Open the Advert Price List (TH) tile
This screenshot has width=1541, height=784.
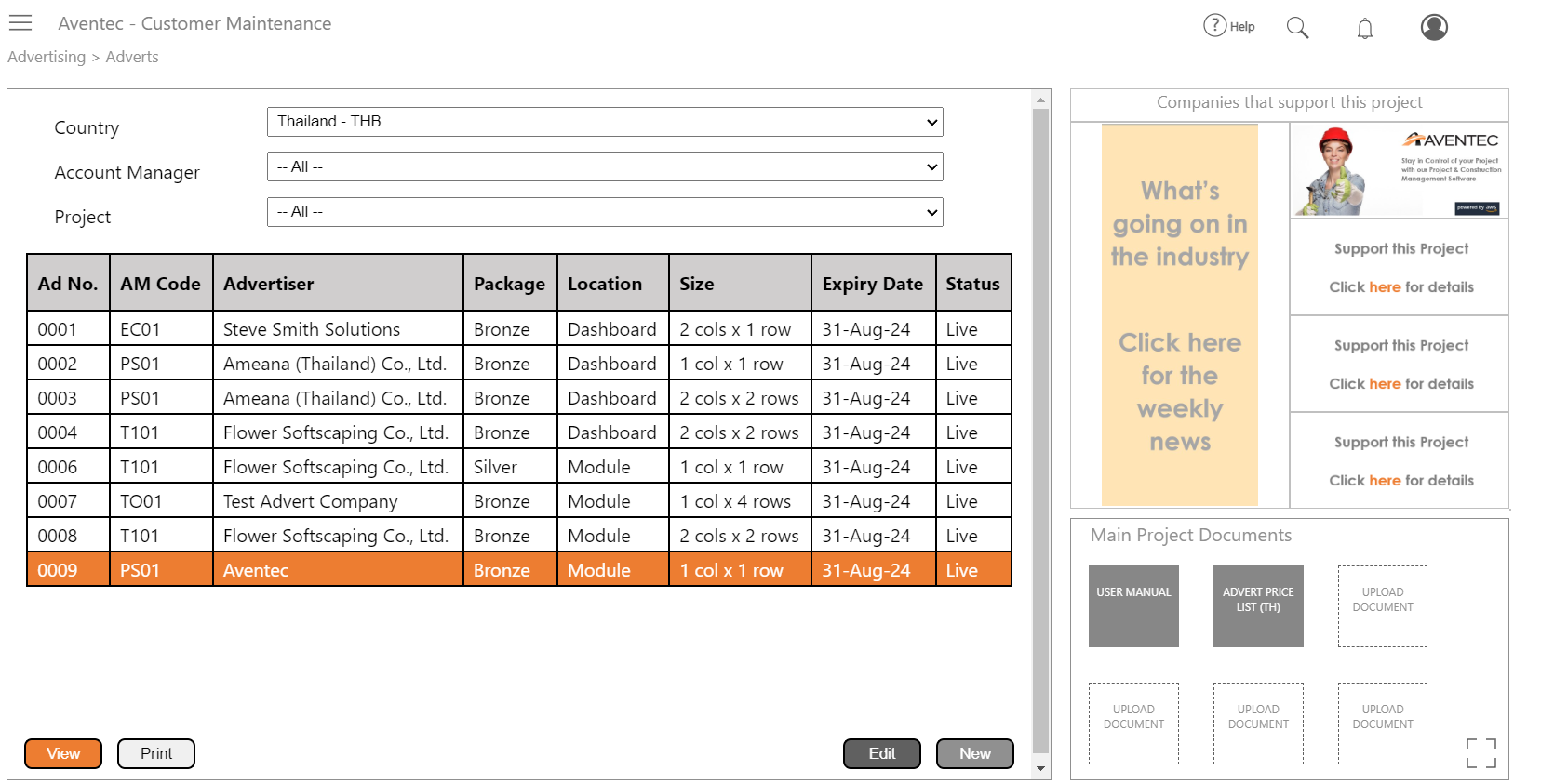1258,606
